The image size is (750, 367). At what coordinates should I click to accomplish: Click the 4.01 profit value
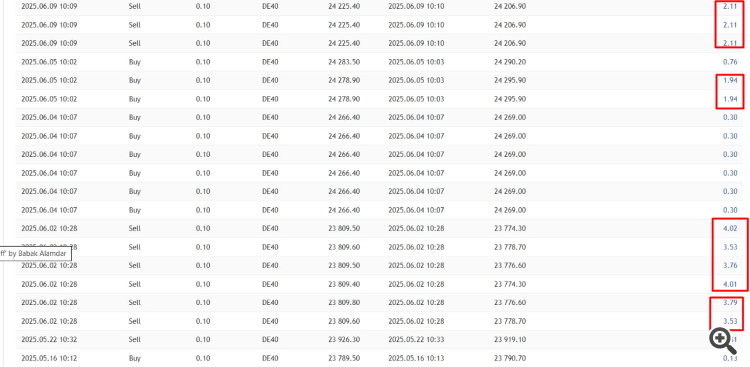(730, 284)
